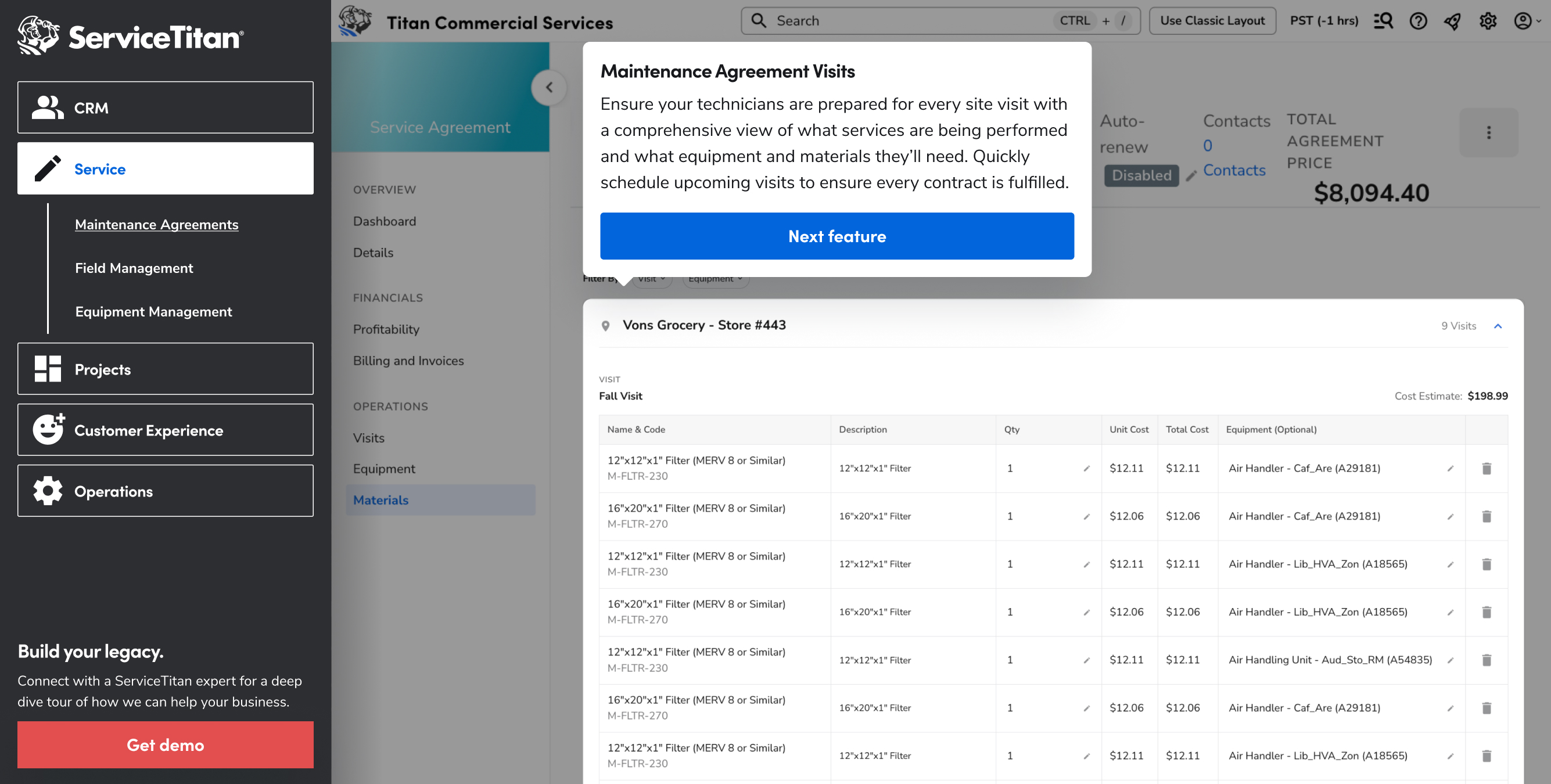The width and height of the screenshot is (1551, 784).
Task: Open the settings gear icon in header
Action: [x=1488, y=21]
